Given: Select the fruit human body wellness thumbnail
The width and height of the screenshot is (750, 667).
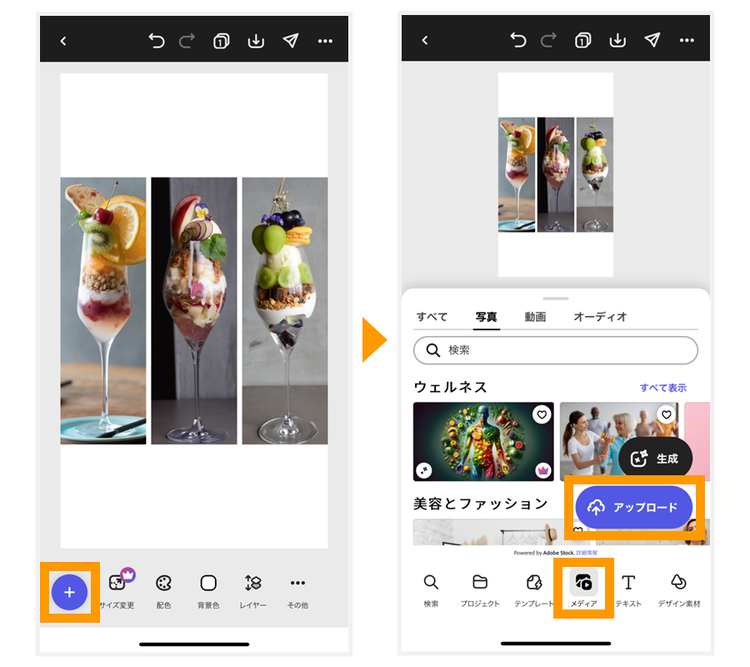Looking at the screenshot, I should (x=483, y=441).
